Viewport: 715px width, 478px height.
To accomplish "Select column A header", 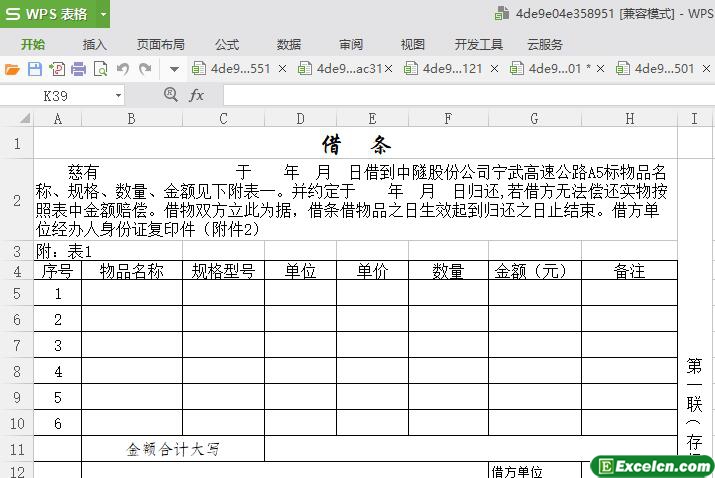I will click(57, 119).
